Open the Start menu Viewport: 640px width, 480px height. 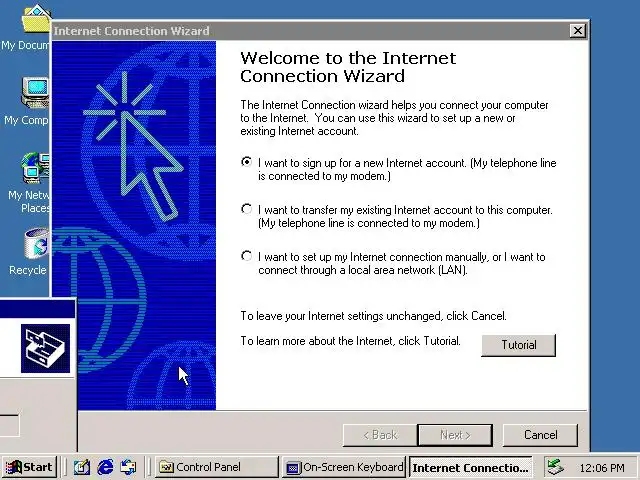(29, 467)
